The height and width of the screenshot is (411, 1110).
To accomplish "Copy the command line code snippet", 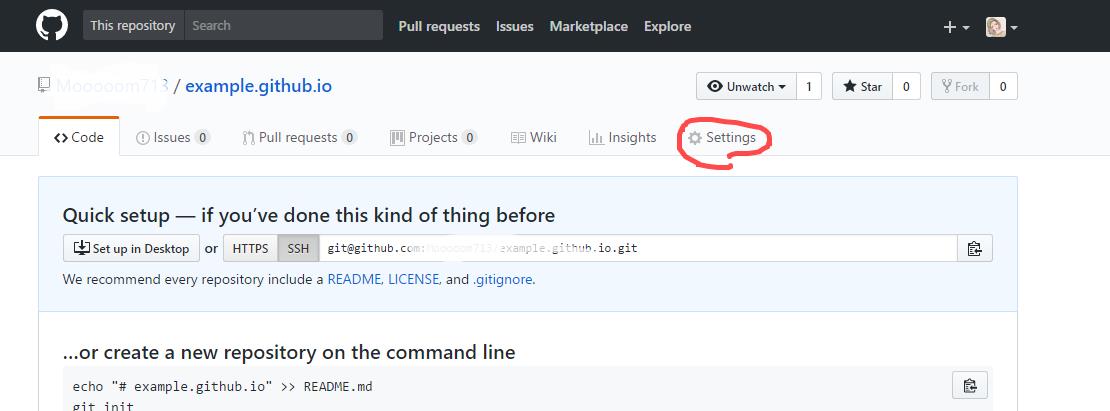I will (x=969, y=385).
